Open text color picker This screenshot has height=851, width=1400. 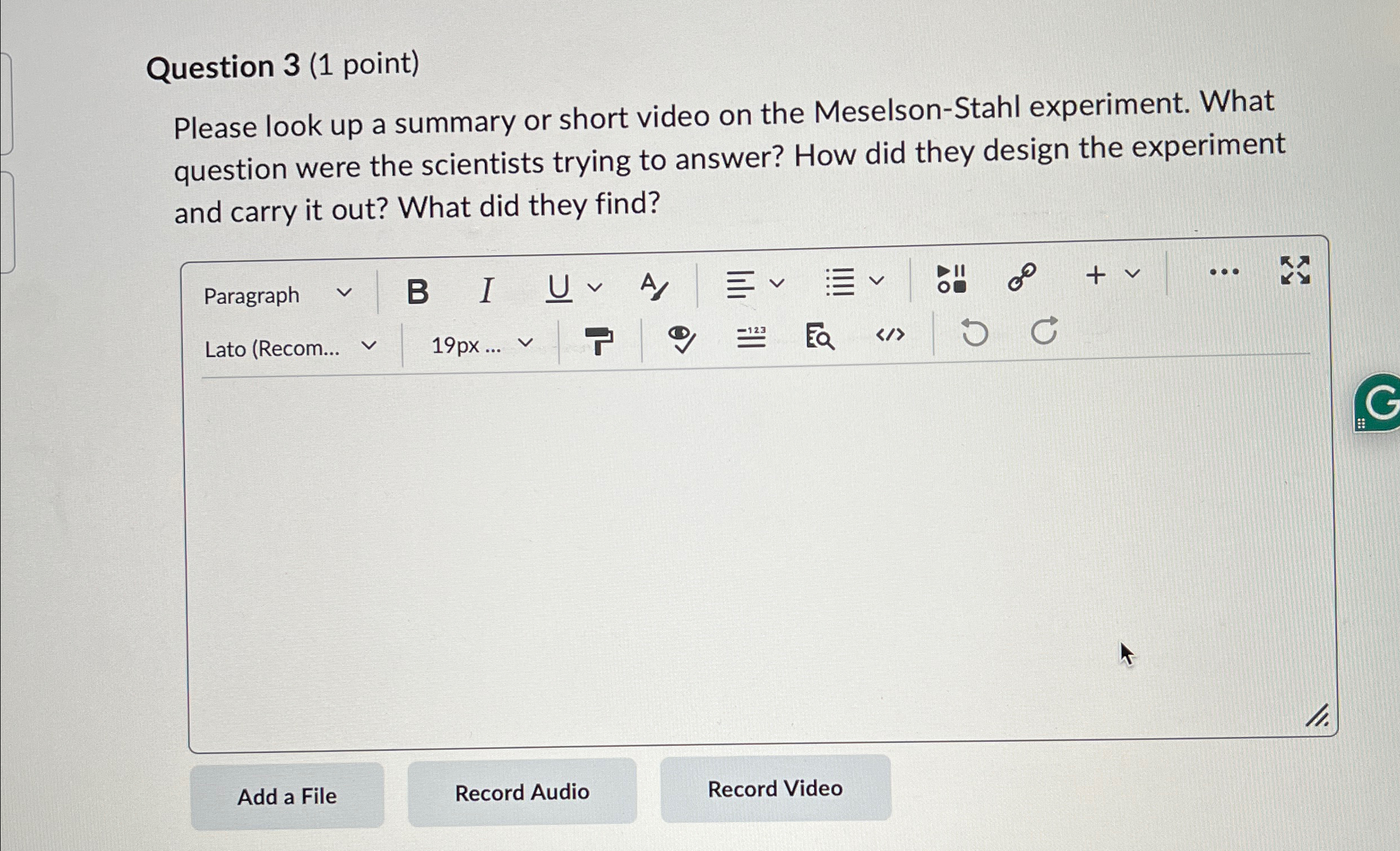pyautogui.click(x=653, y=286)
